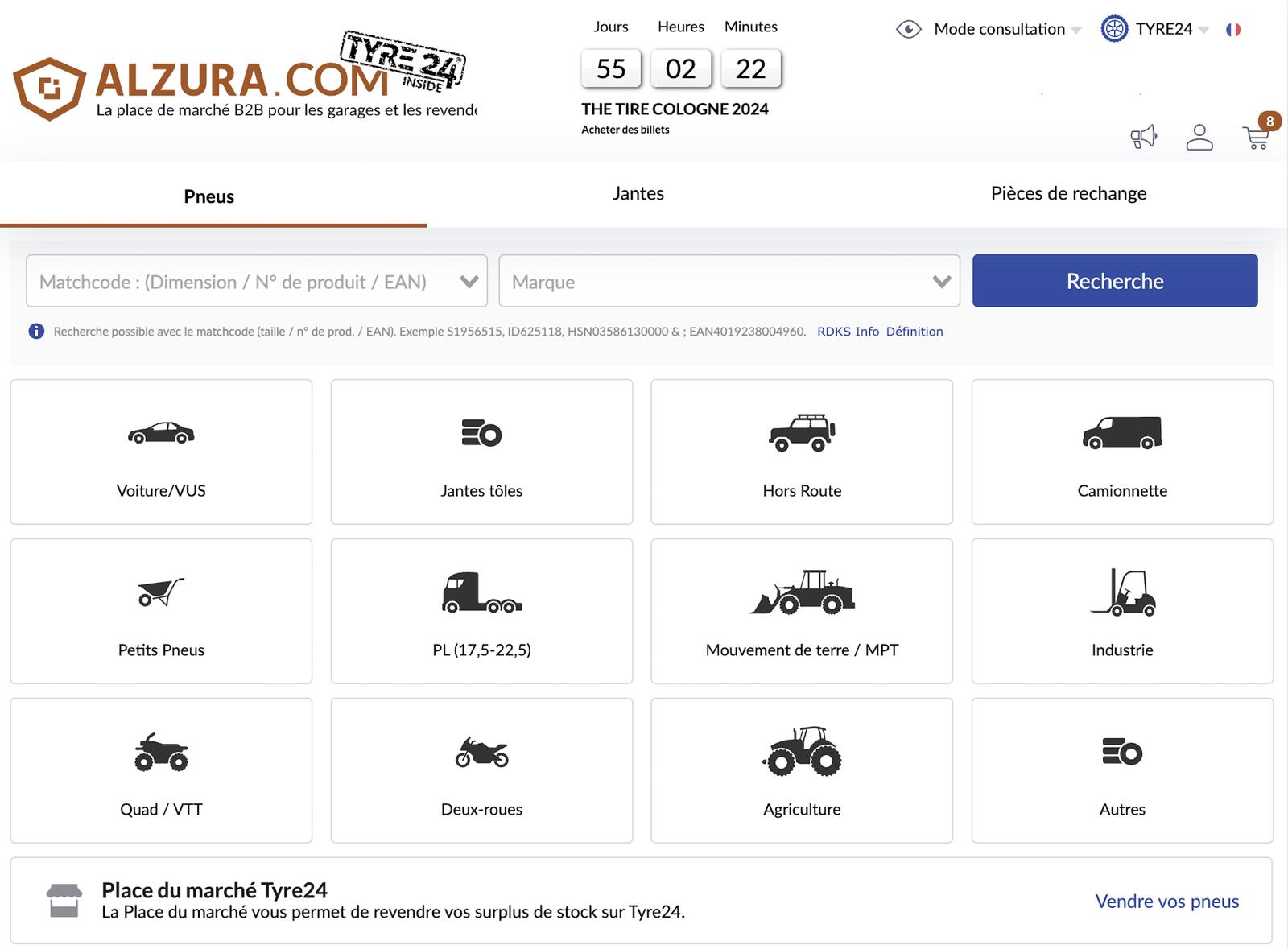The image size is (1288, 949).
Task: Select the Petits Pneus label
Action: 161,650
